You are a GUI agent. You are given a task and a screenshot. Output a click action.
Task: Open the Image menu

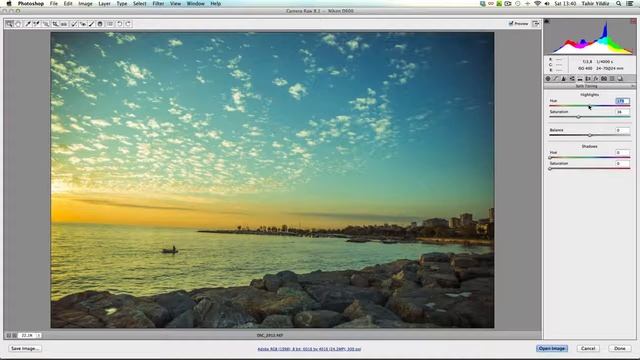click(x=85, y=4)
